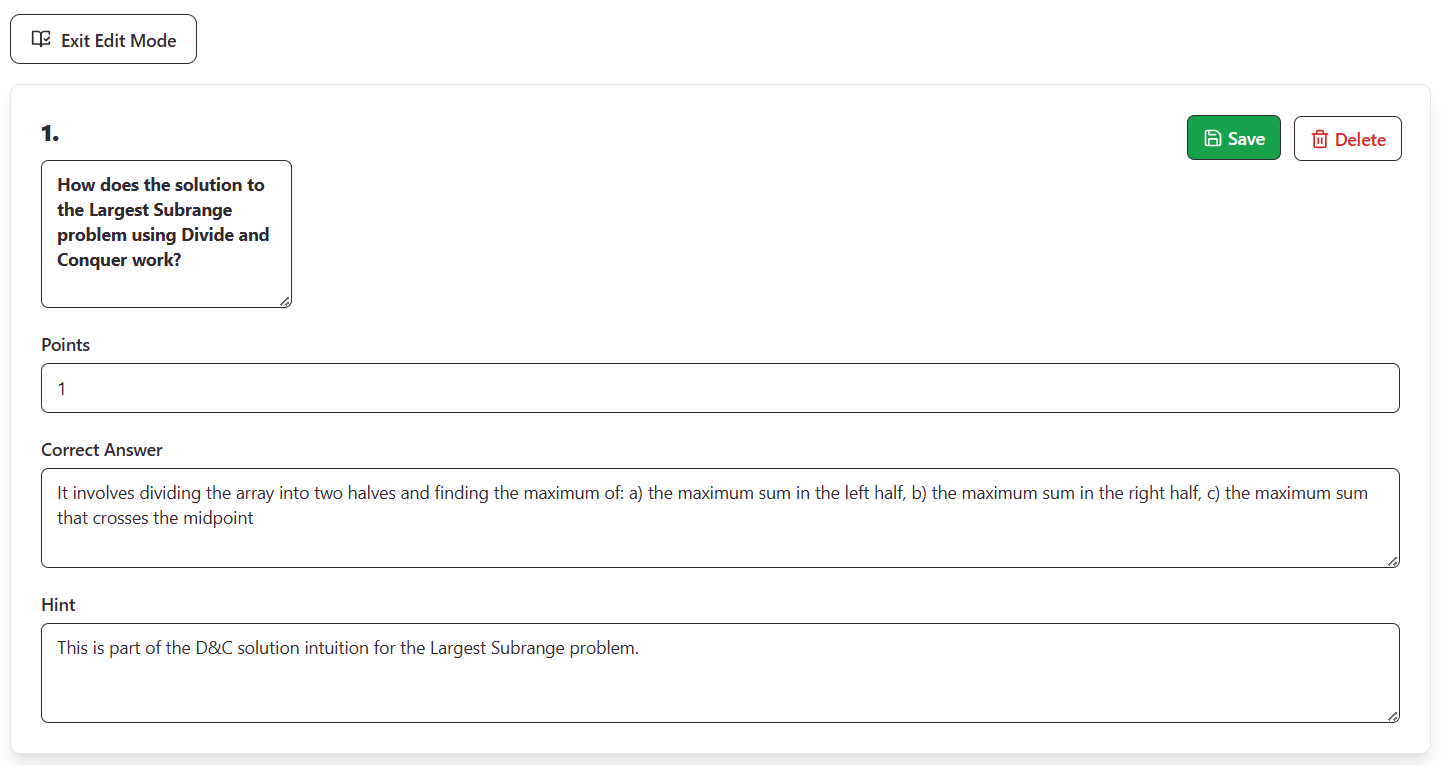Exit Edit Mode via its text label
The image size is (1446, 765).
118,41
